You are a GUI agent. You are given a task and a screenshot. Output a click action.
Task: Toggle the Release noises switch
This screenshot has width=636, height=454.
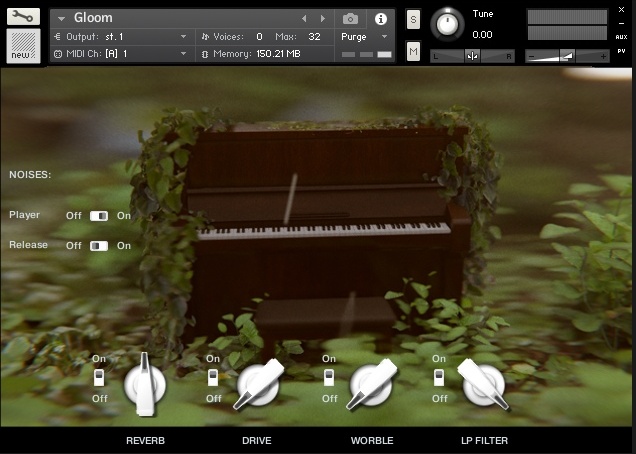(x=99, y=245)
